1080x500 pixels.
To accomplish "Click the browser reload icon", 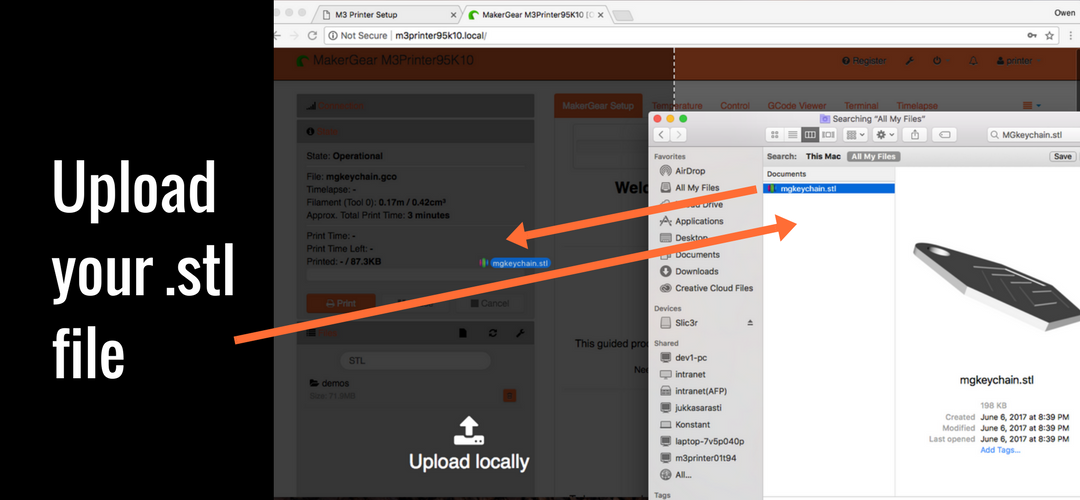I will [312, 35].
